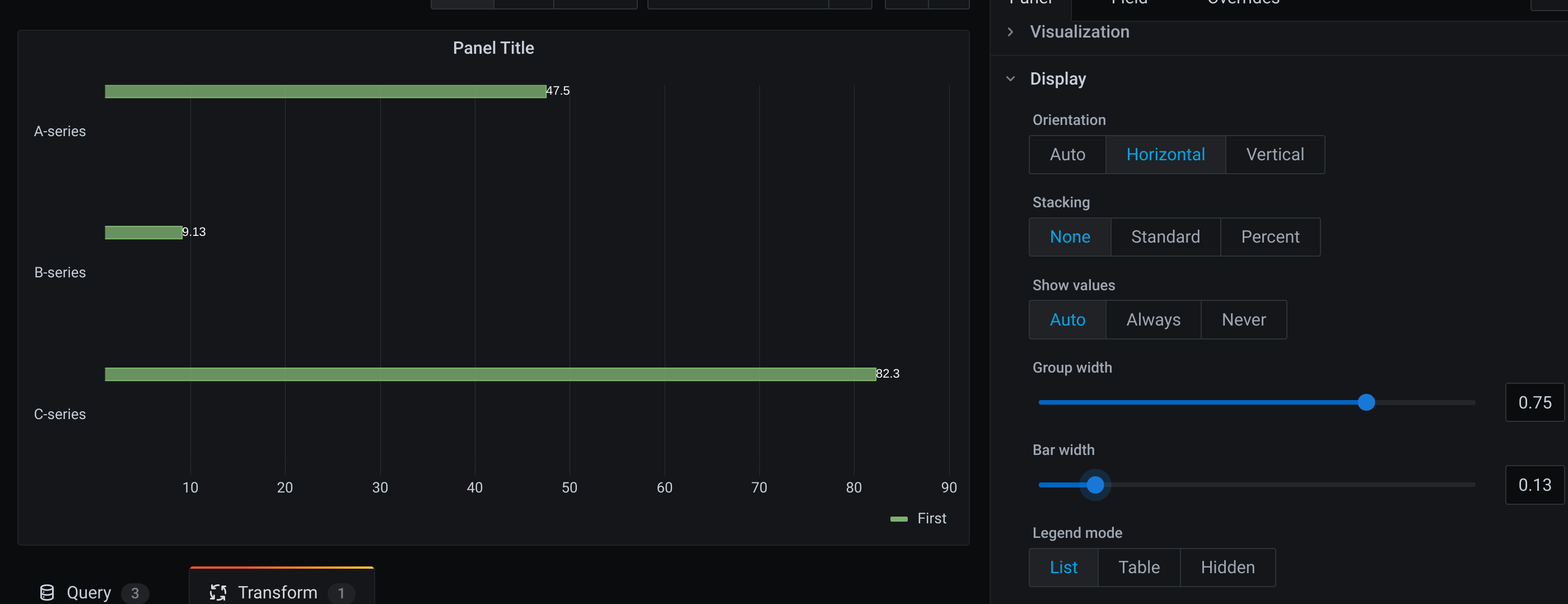Viewport: 1568px width, 604px height.
Task: Click the Query count badge 3
Action: pos(134,593)
